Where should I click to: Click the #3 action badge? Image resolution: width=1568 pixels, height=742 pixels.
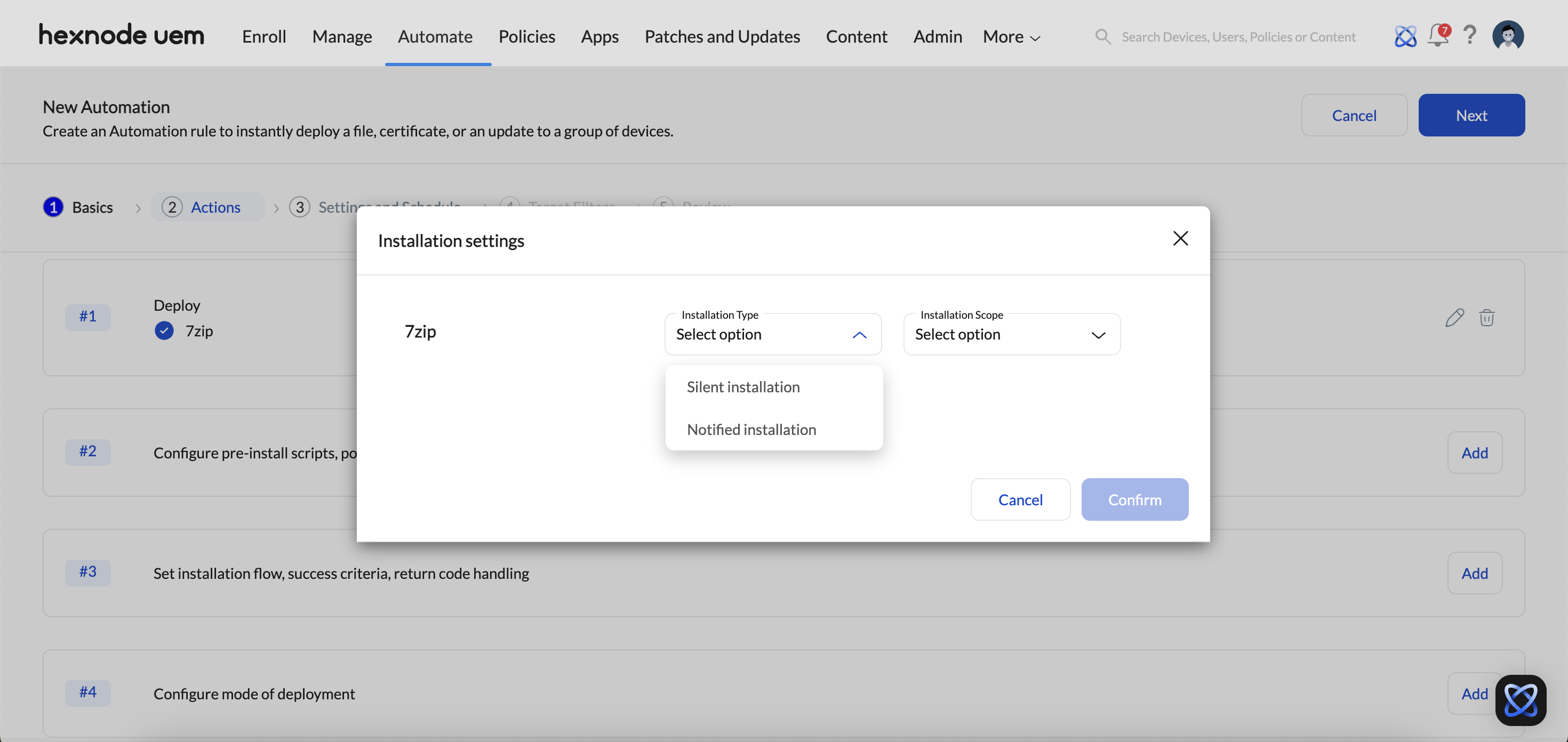pos(87,572)
